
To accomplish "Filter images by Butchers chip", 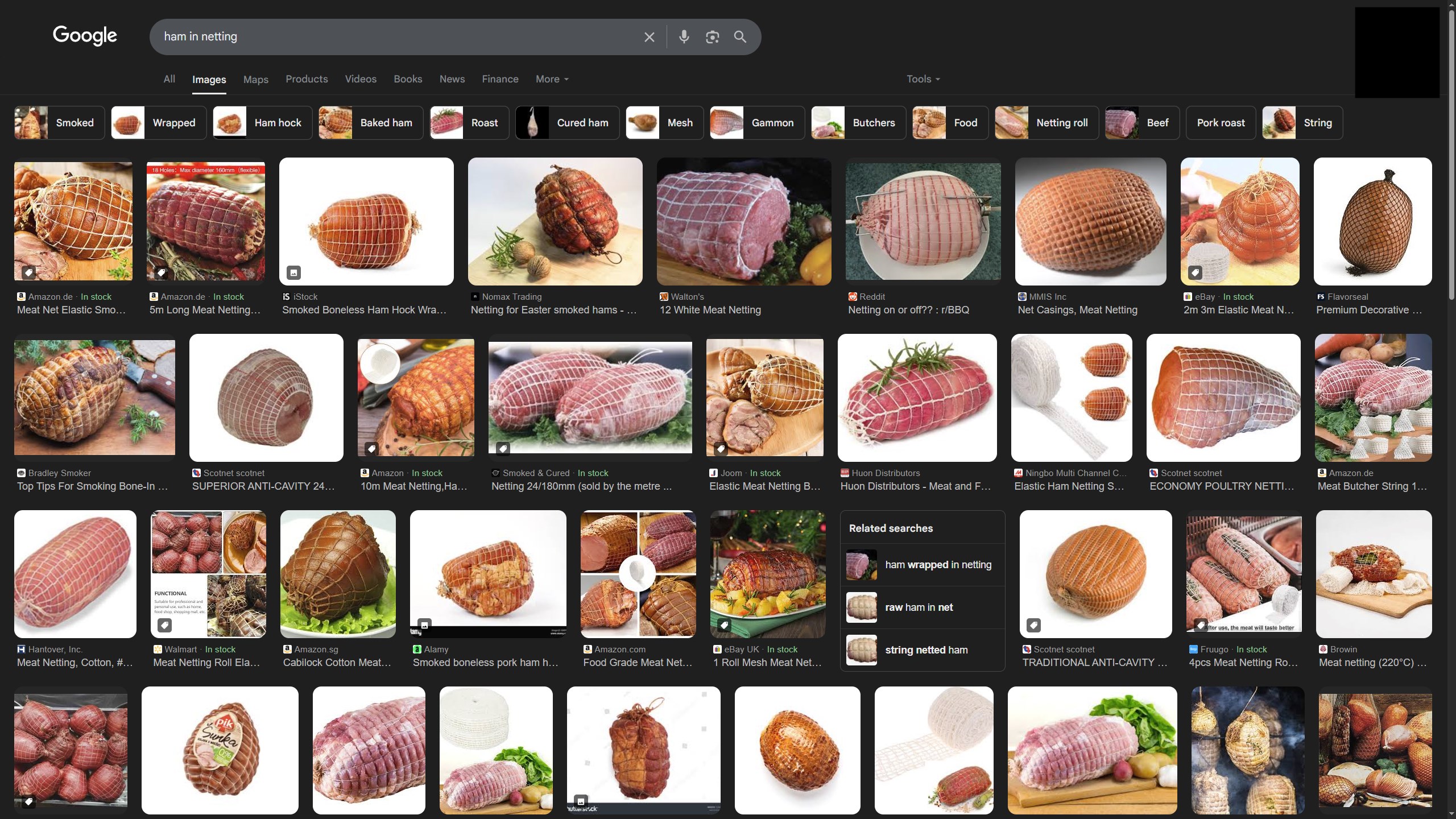I will point(858,123).
